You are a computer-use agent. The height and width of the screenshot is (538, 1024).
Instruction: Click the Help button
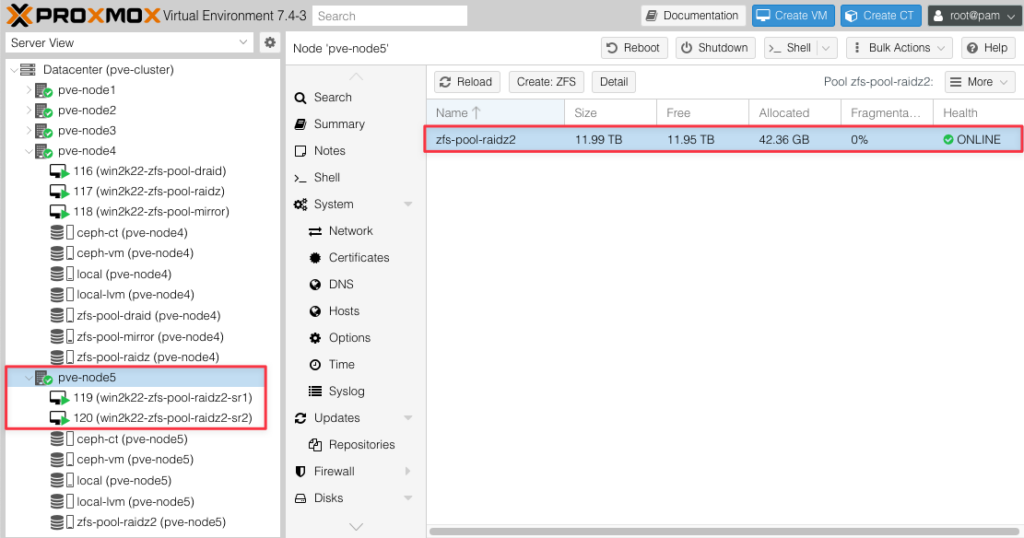[987, 48]
